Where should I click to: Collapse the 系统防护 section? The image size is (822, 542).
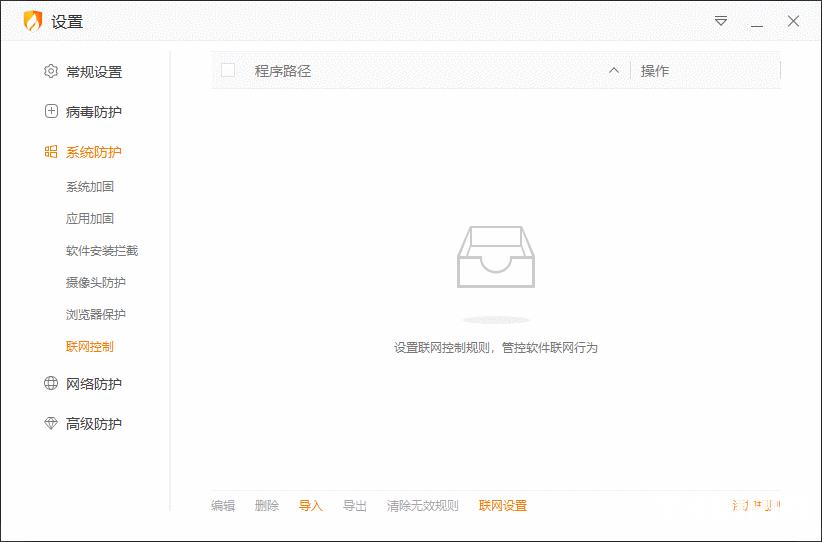[94, 152]
